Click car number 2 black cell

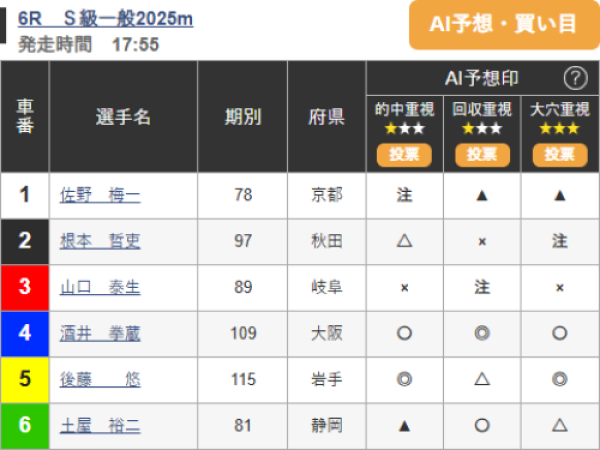(x=25, y=241)
